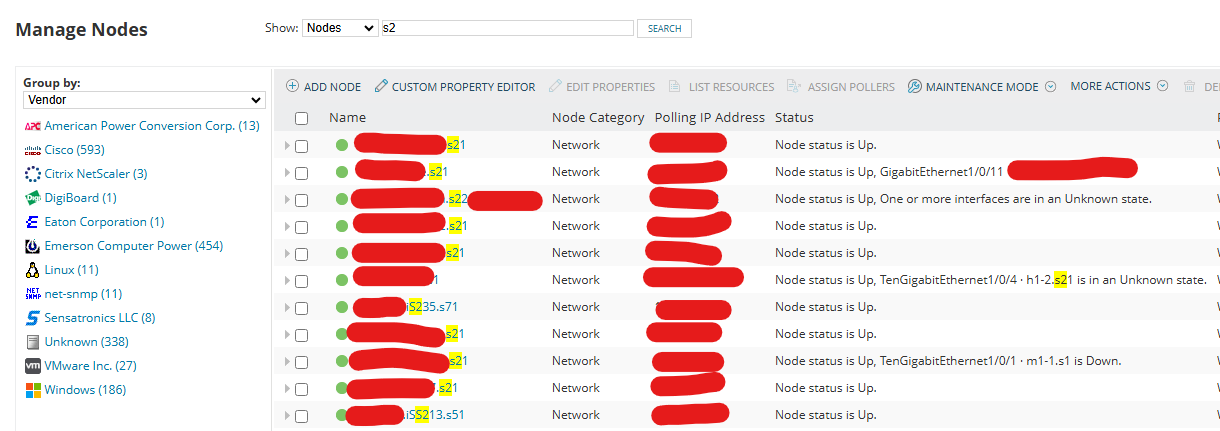Open the Custom Property Editor pencil icon
1220x431 pixels.
click(381, 87)
